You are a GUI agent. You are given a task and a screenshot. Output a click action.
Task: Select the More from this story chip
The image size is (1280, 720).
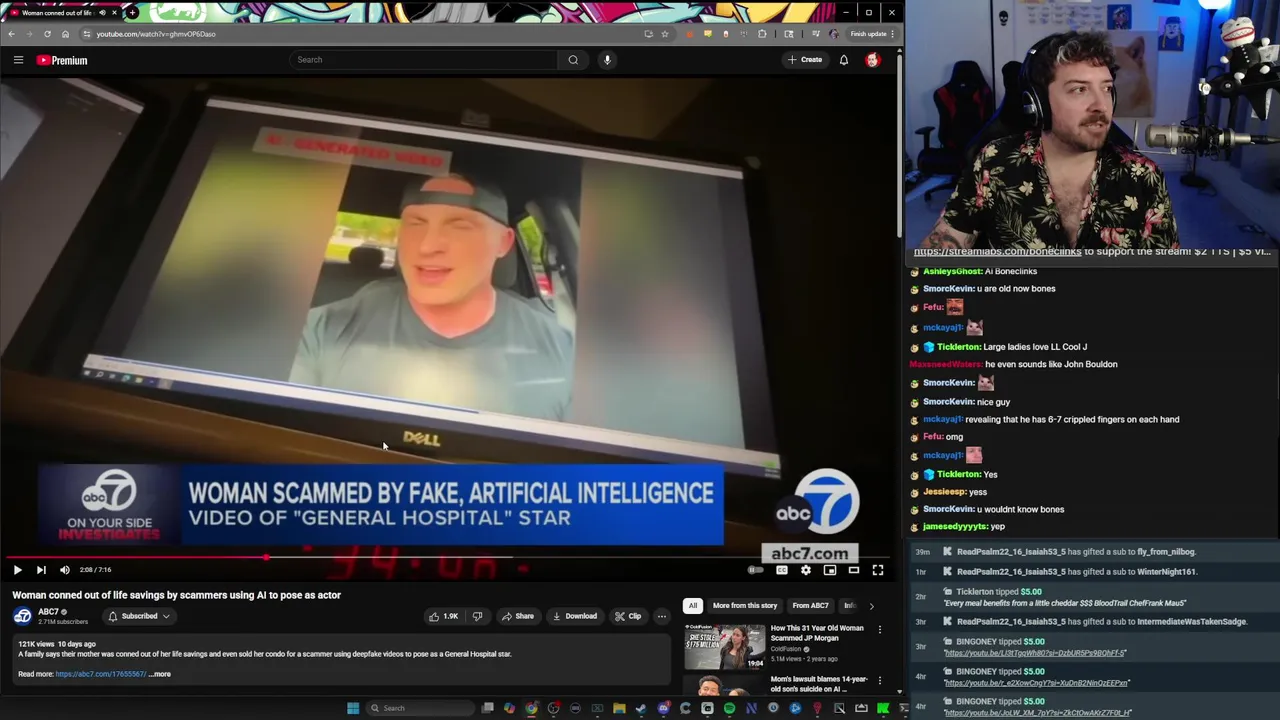click(x=745, y=605)
